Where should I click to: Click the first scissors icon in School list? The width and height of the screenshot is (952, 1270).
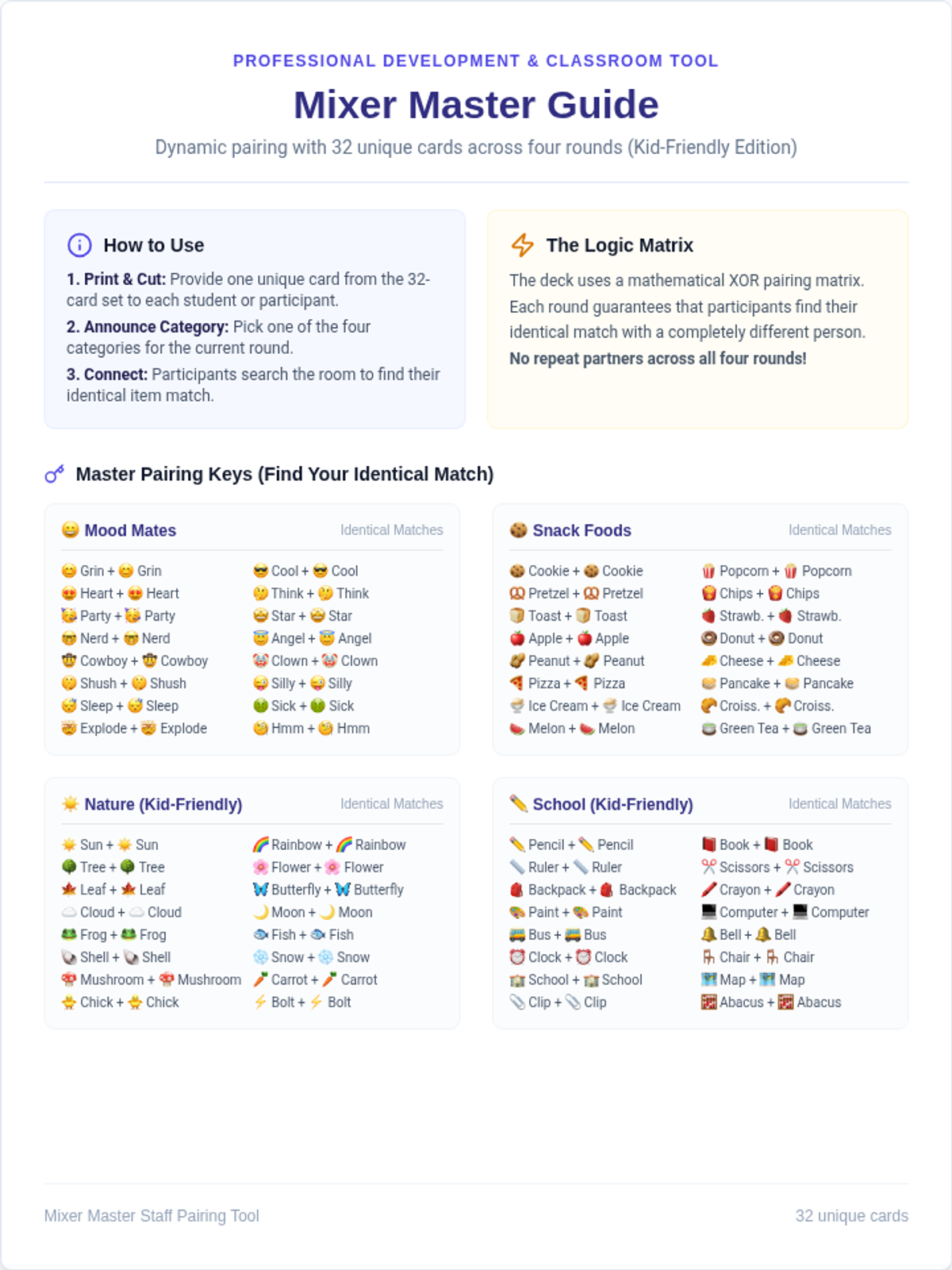709,867
